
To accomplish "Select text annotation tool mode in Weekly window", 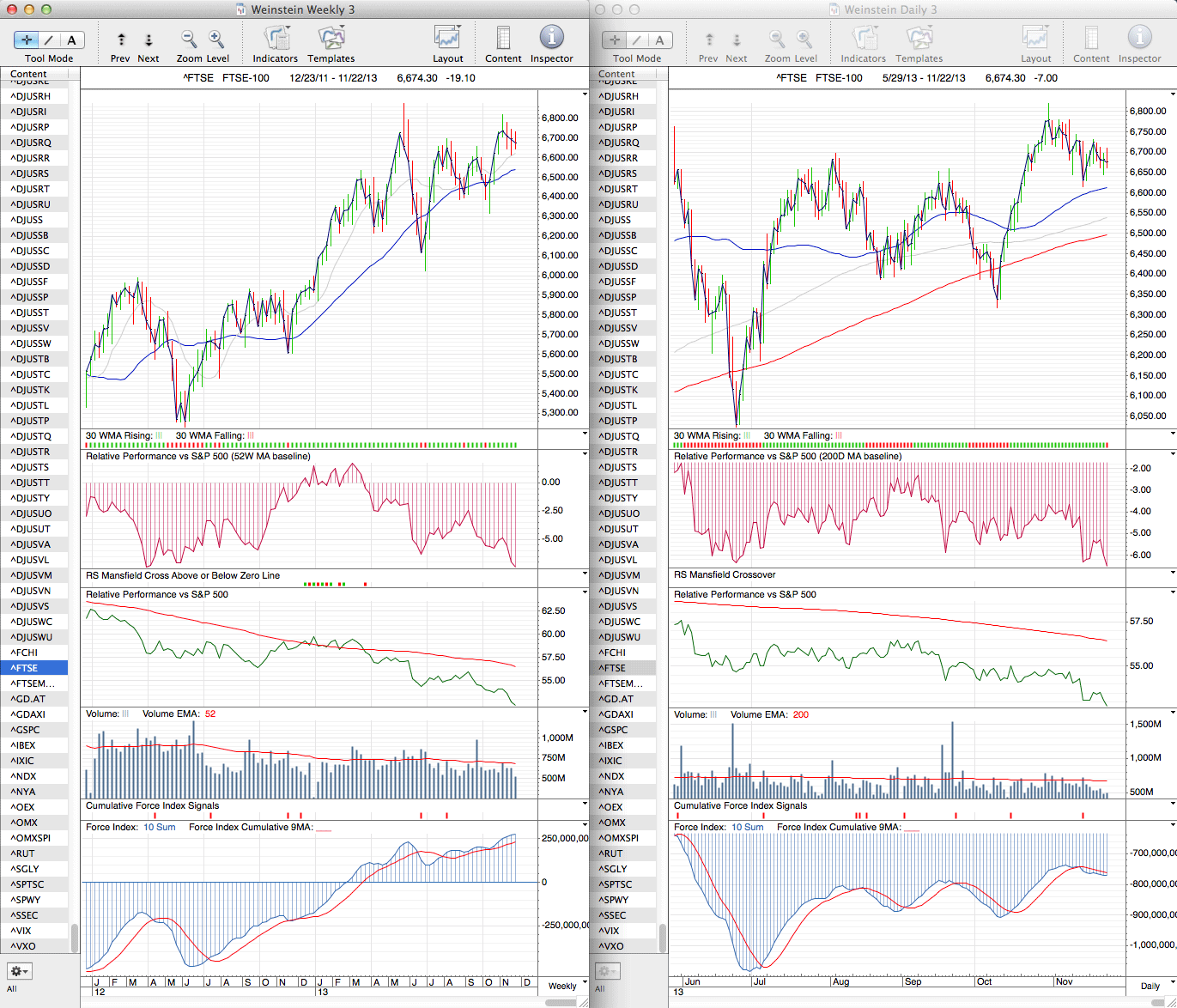I will click(x=71, y=39).
